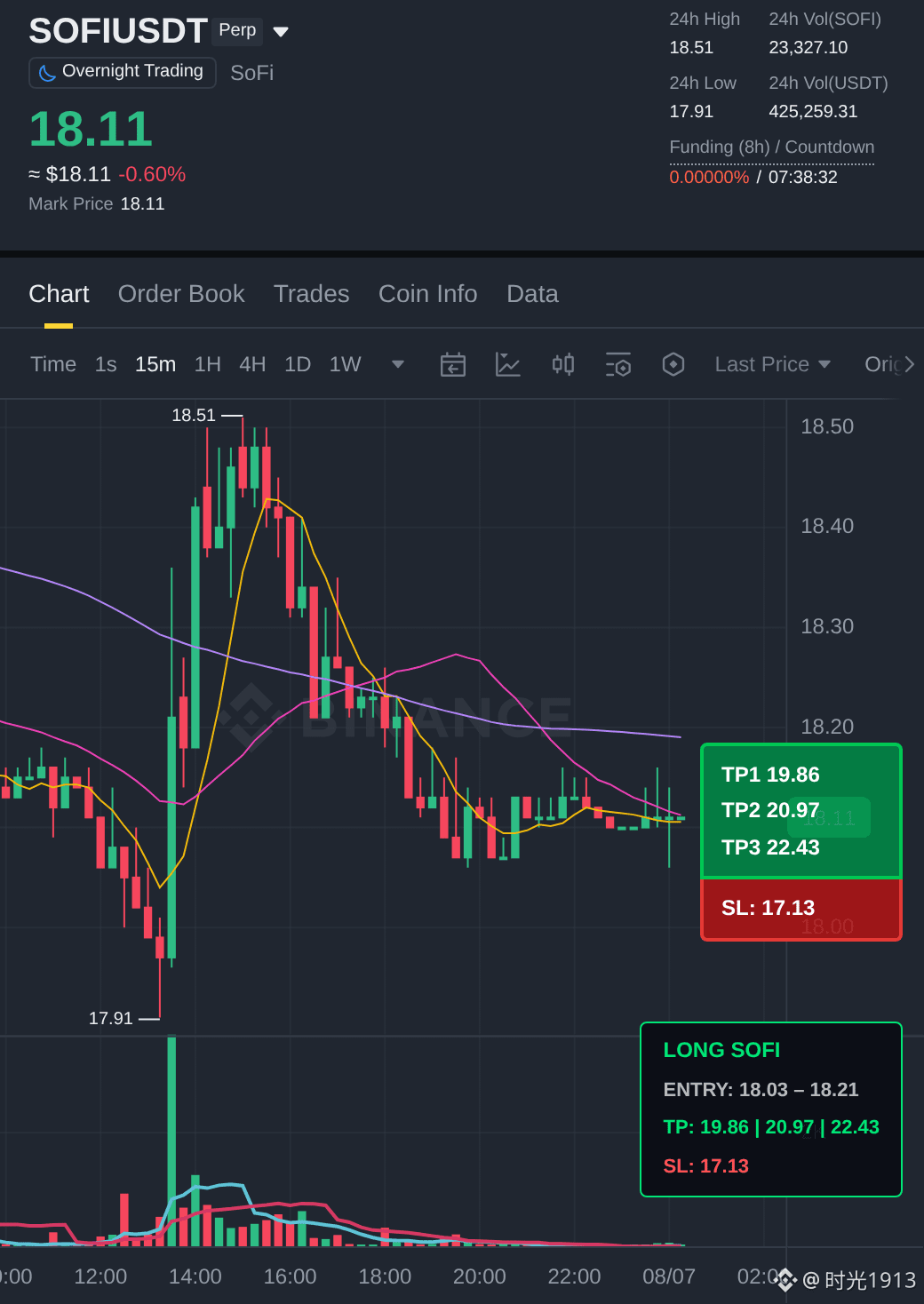Screen dimensions: 924x1304
Task: Switch to the Chart tab
Action: 59,294
